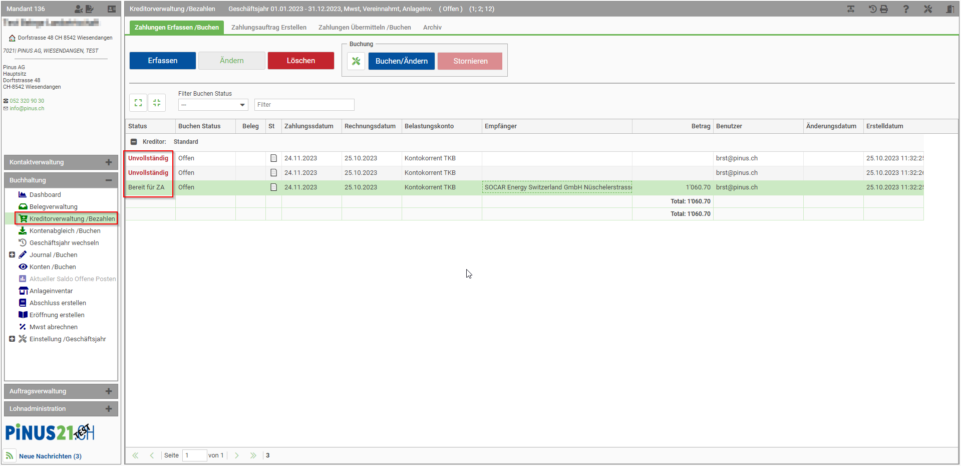Collapse the Buchhaltung section
The height and width of the screenshot is (466, 961).
[108, 180]
